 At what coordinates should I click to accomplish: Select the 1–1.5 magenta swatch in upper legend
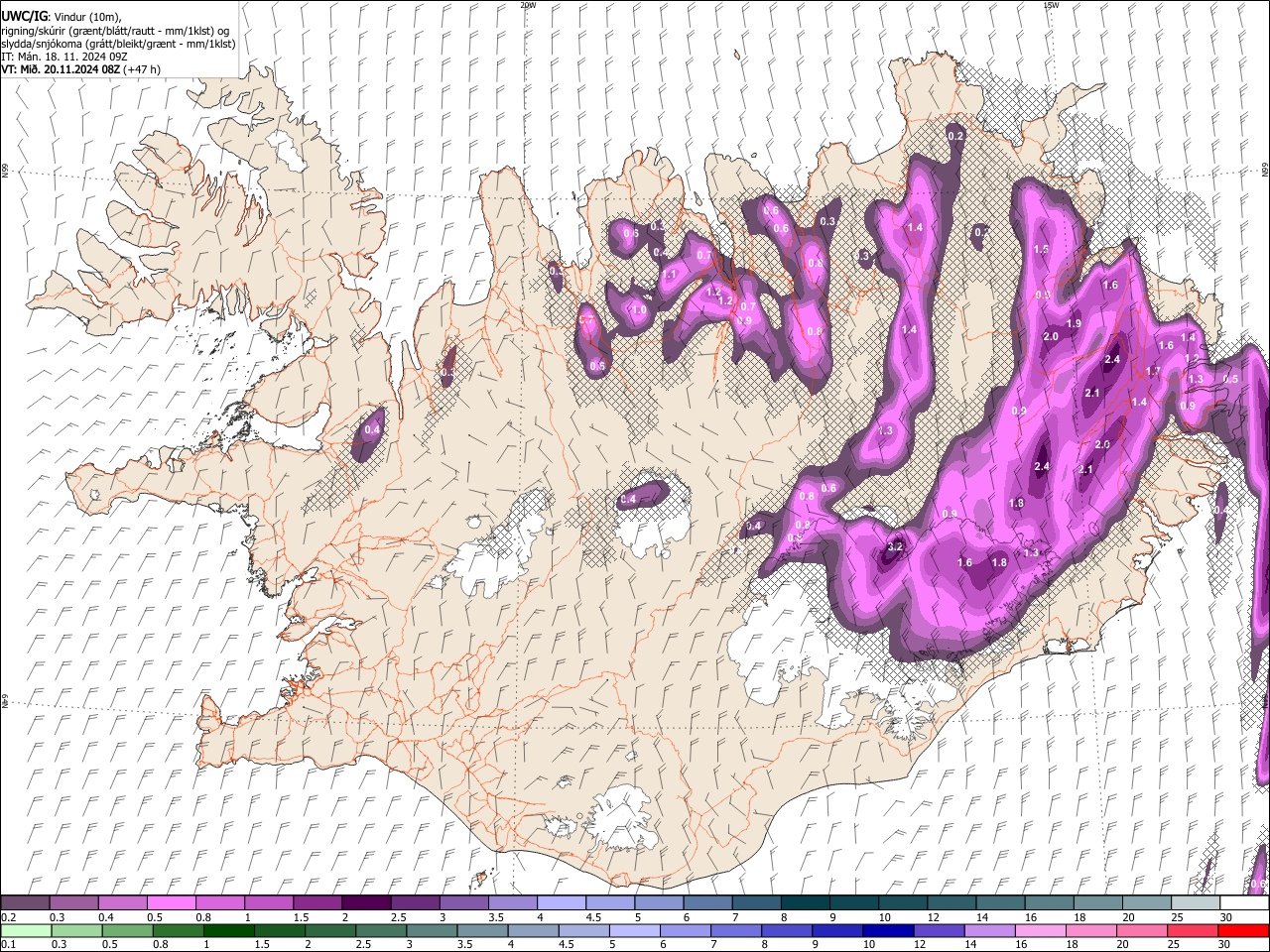268,903
